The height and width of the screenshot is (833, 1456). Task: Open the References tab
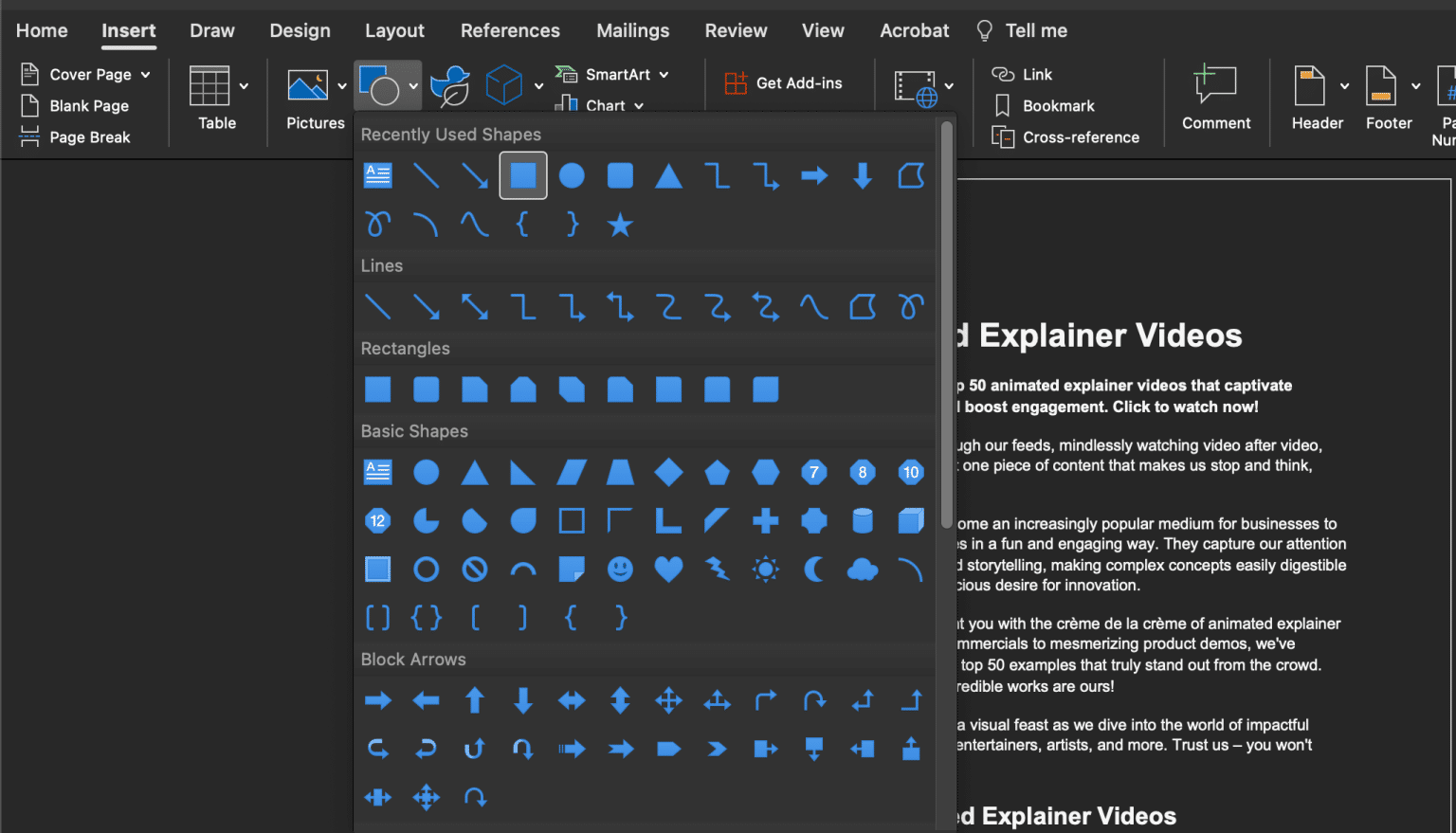[x=510, y=30]
